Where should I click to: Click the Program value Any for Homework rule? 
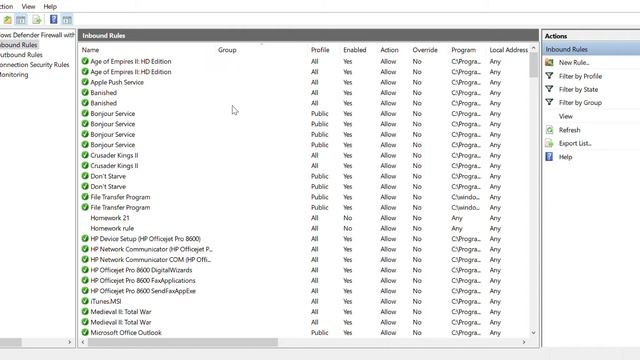pyautogui.click(x=457, y=229)
